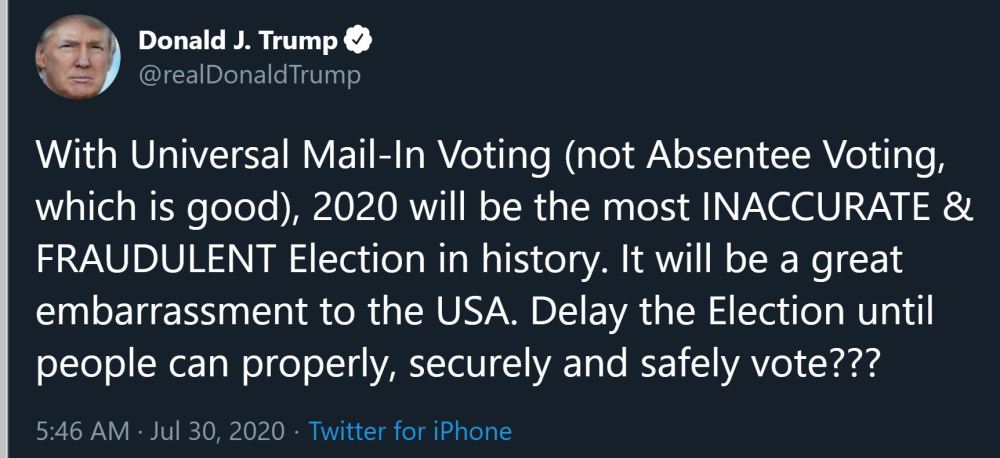Open the "Donald J. Trump" display name
Screen dimensions: 1000x458
click(x=238, y=41)
